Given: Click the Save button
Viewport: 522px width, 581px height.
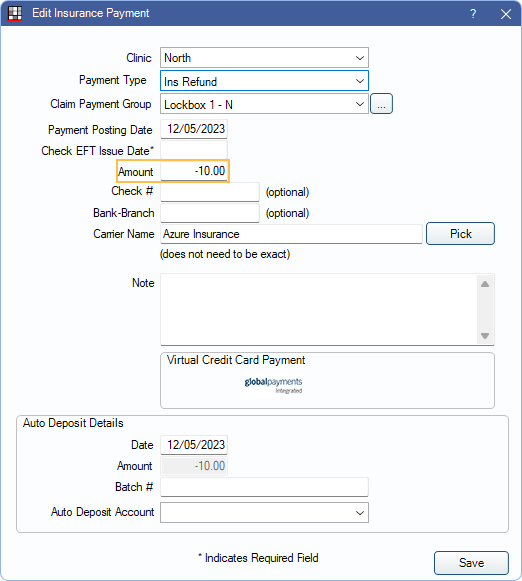Looking at the screenshot, I should tap(471, 563).
